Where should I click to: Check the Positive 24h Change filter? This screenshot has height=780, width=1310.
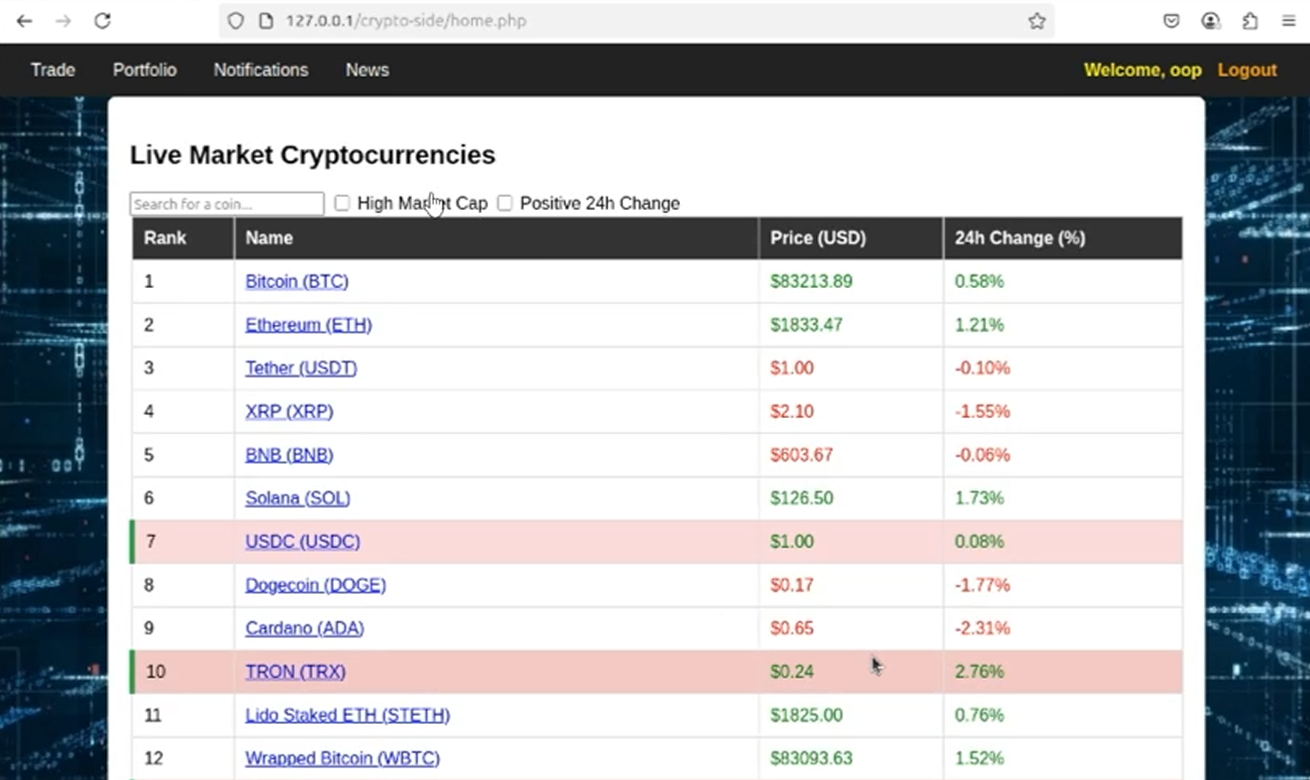click(x=505, y=203)
